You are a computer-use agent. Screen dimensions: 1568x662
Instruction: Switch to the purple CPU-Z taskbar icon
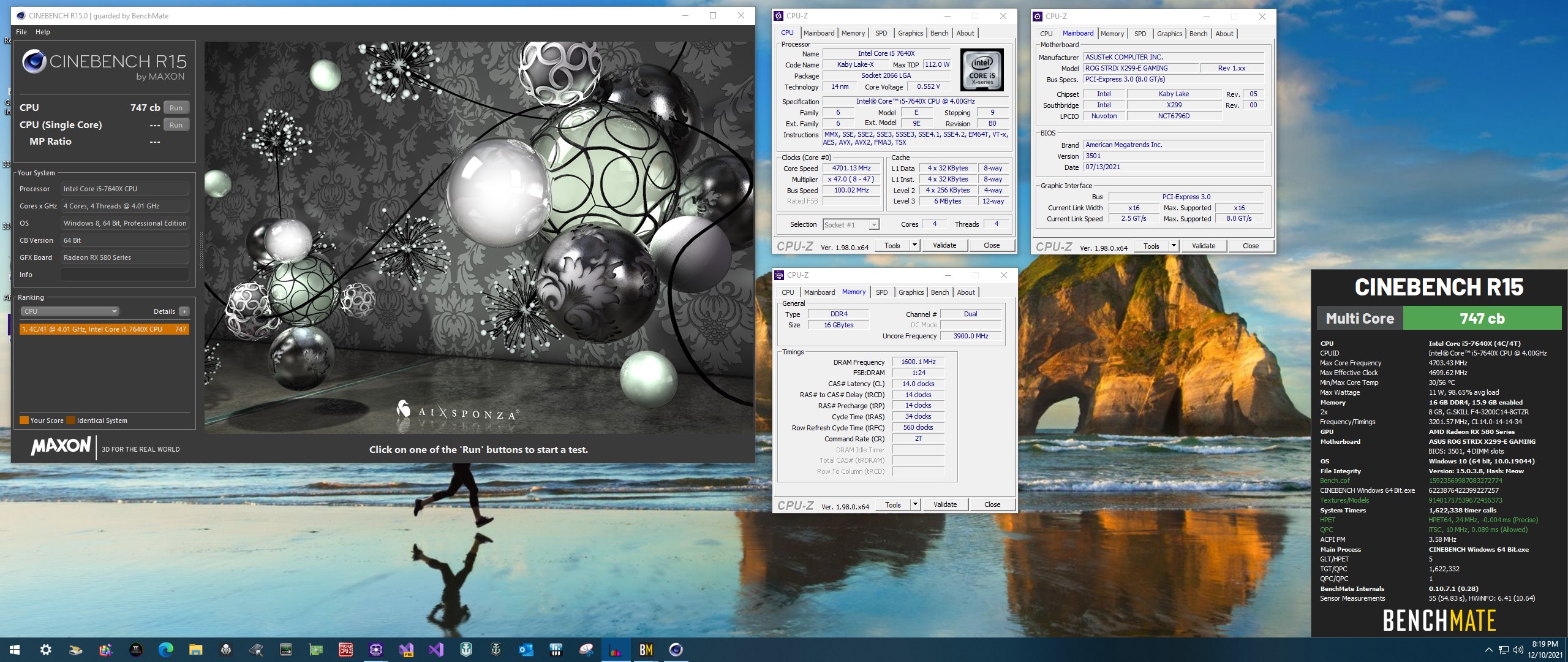375,650
